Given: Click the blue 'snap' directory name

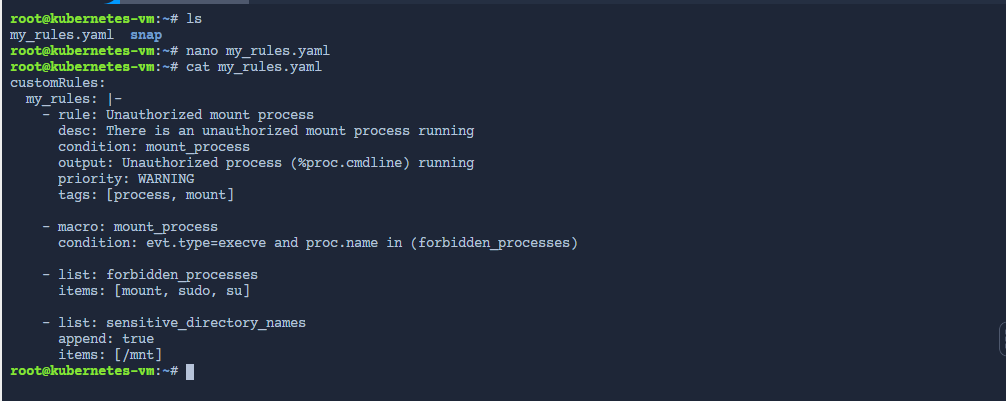Looking at the screenshot, I should (x=146, y=35).
